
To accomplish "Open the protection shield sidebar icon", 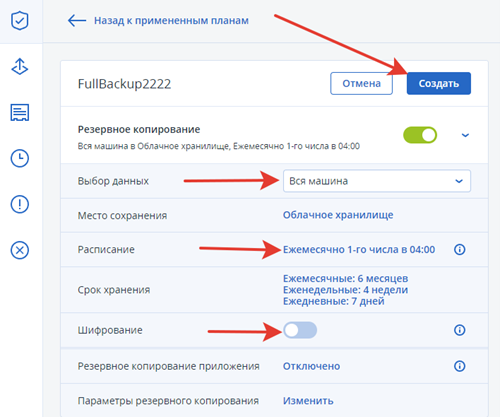I will point(20,21).
